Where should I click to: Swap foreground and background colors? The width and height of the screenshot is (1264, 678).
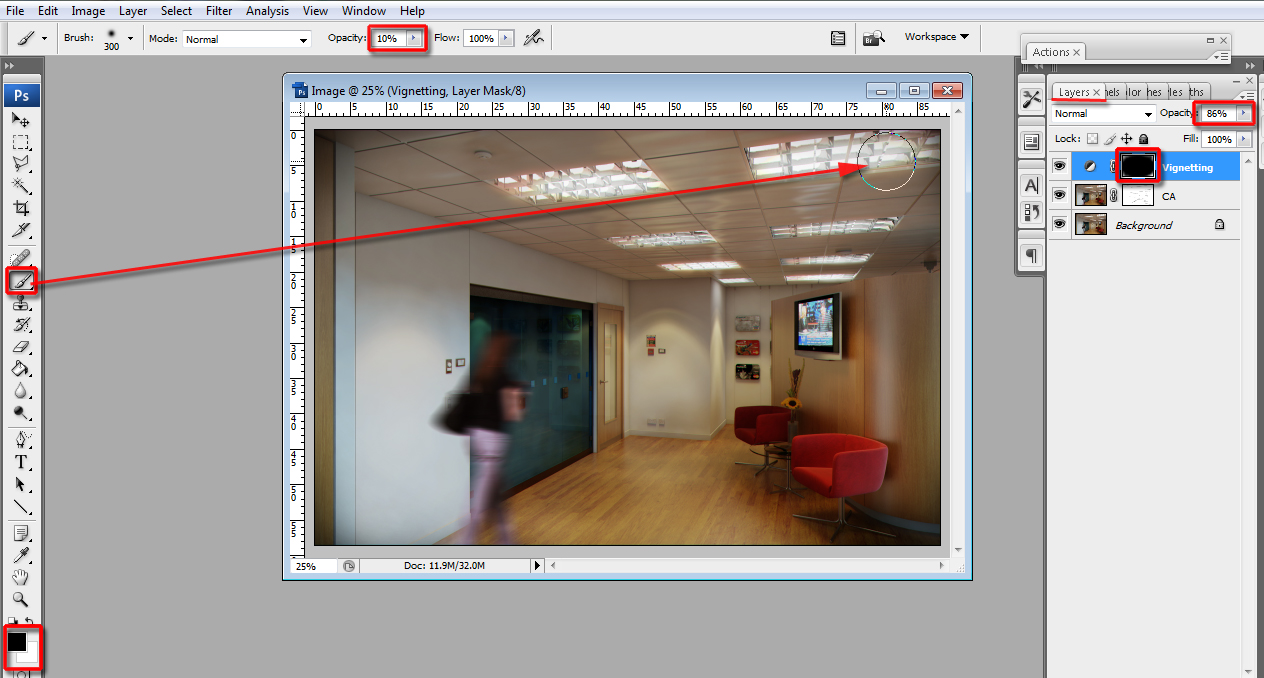[x=30, y=623]
